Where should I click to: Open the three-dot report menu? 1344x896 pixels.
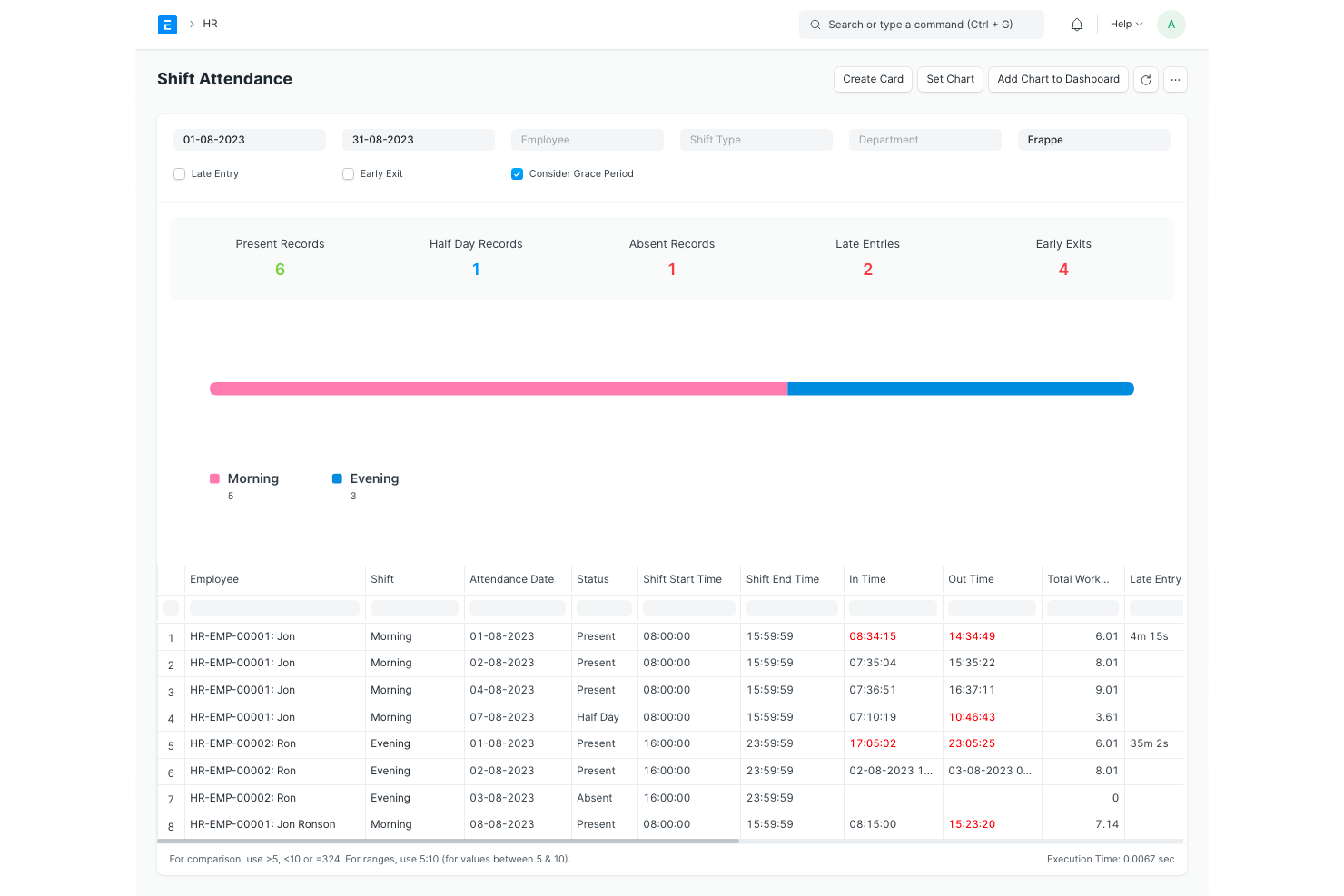pyautogui.click(x=1175, y=80)
